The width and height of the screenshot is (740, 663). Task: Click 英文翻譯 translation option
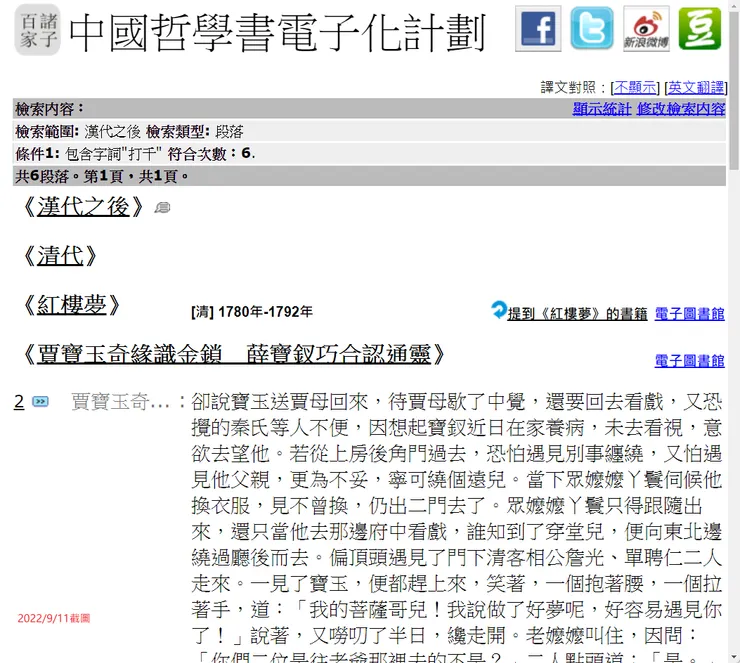point(696,87)
